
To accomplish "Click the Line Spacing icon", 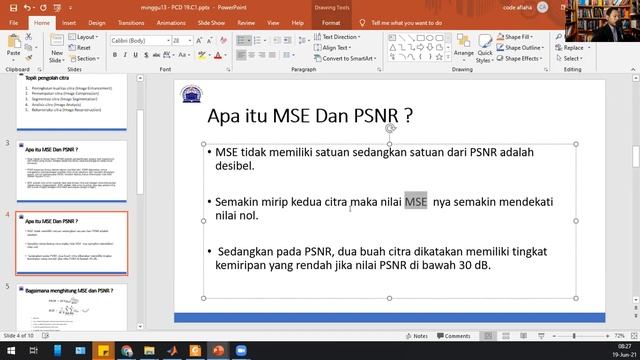I will (x=303, y=40).
